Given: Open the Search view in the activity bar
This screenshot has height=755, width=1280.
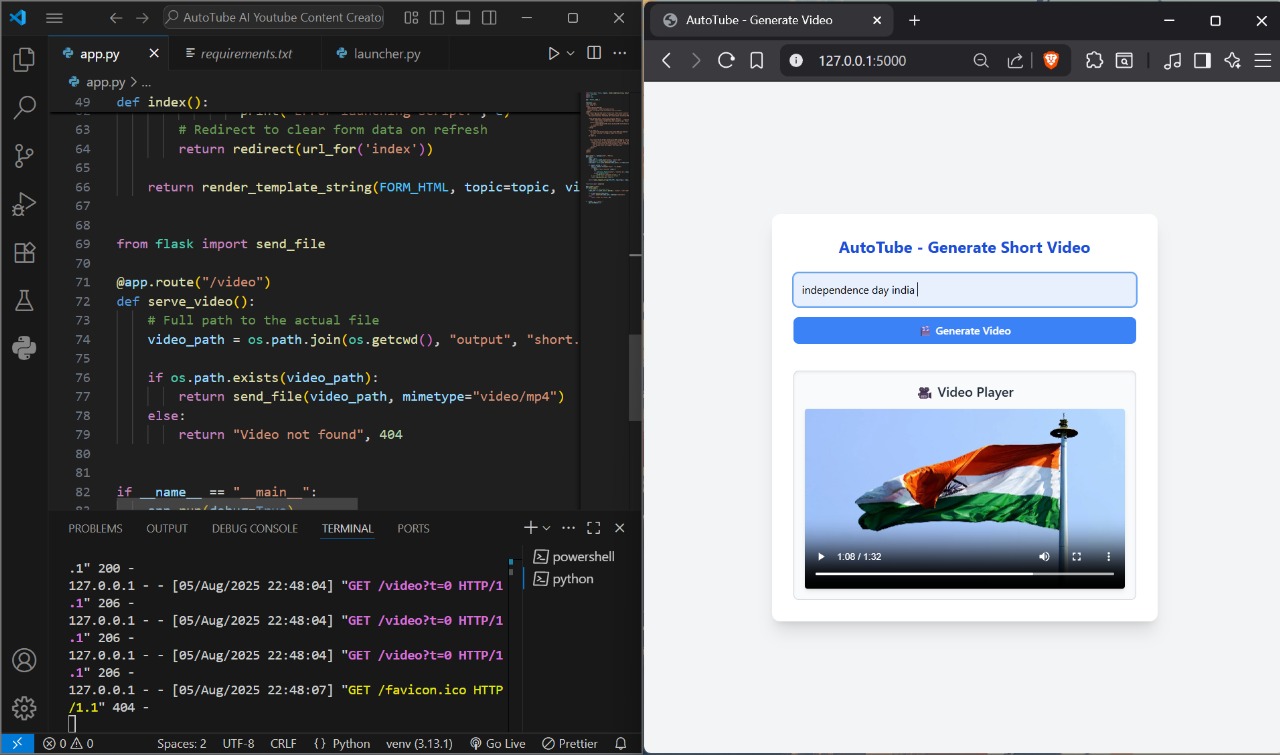Looking at the screenshot, I should tap(24, 108).
